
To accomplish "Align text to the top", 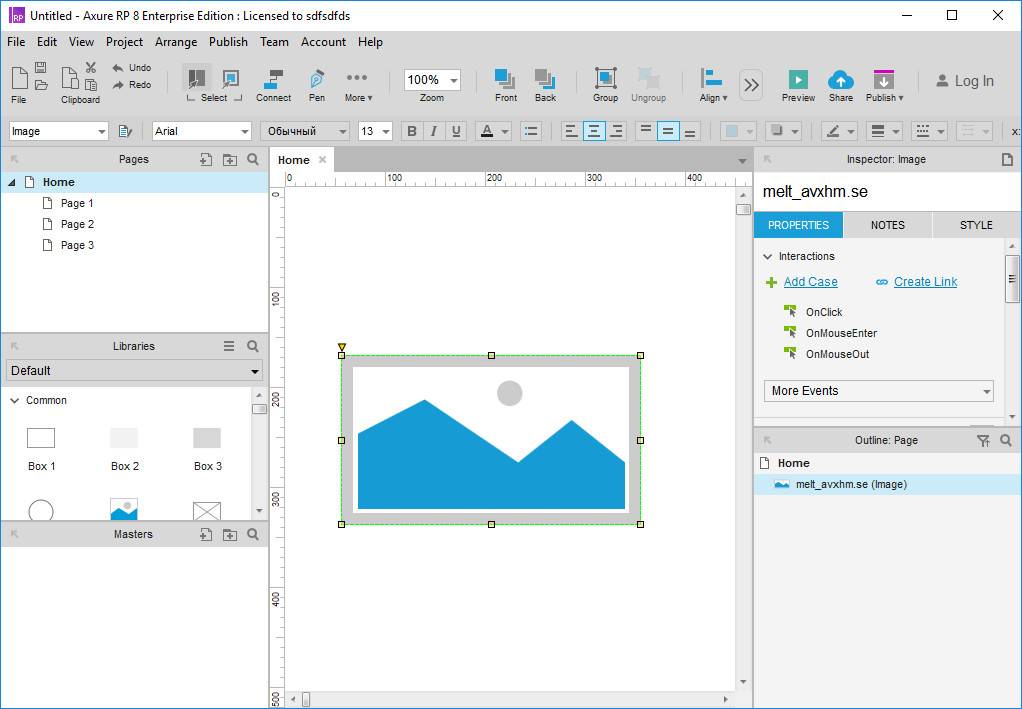I will click(645, 131).
